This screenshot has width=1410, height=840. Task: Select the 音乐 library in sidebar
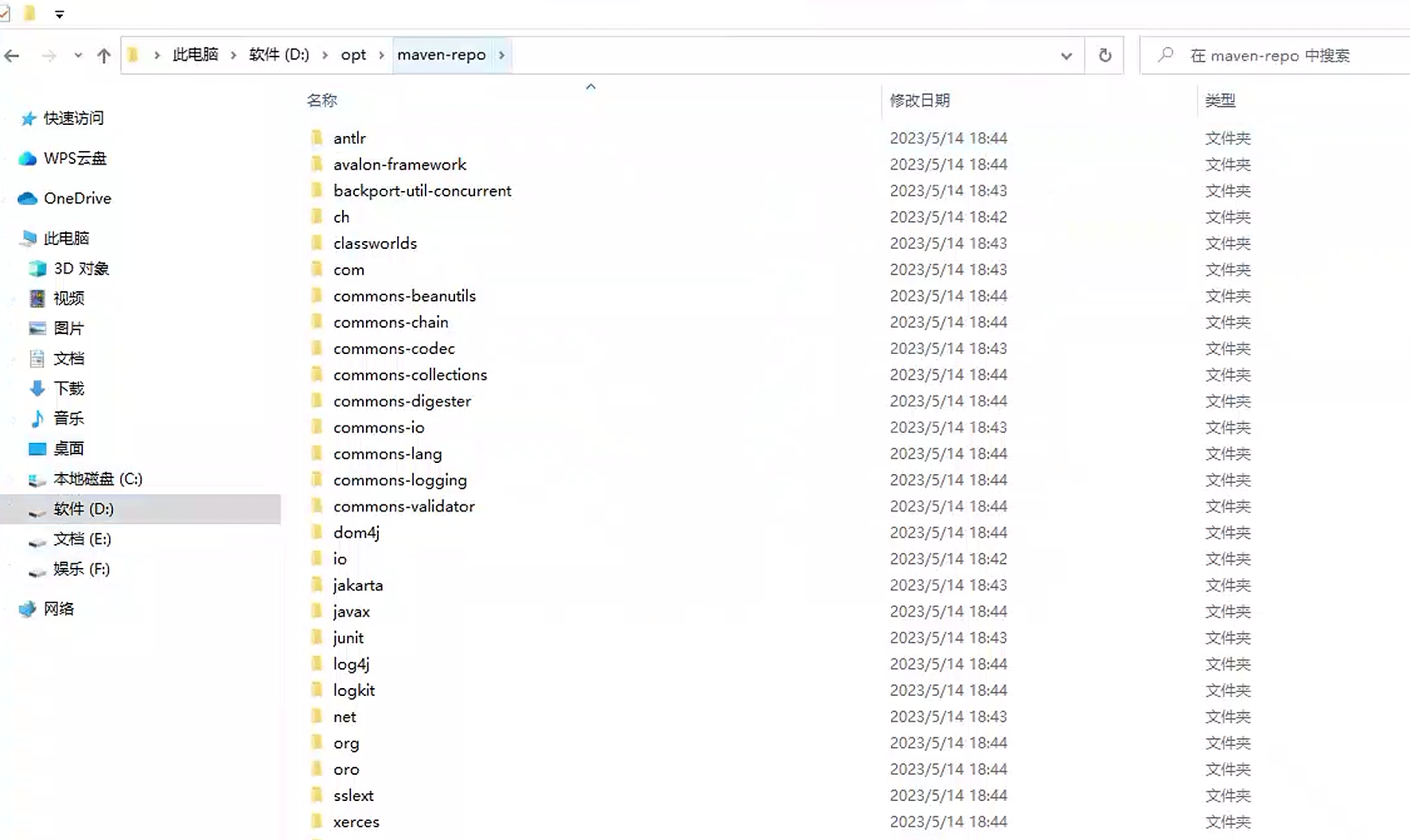point(68,418)
